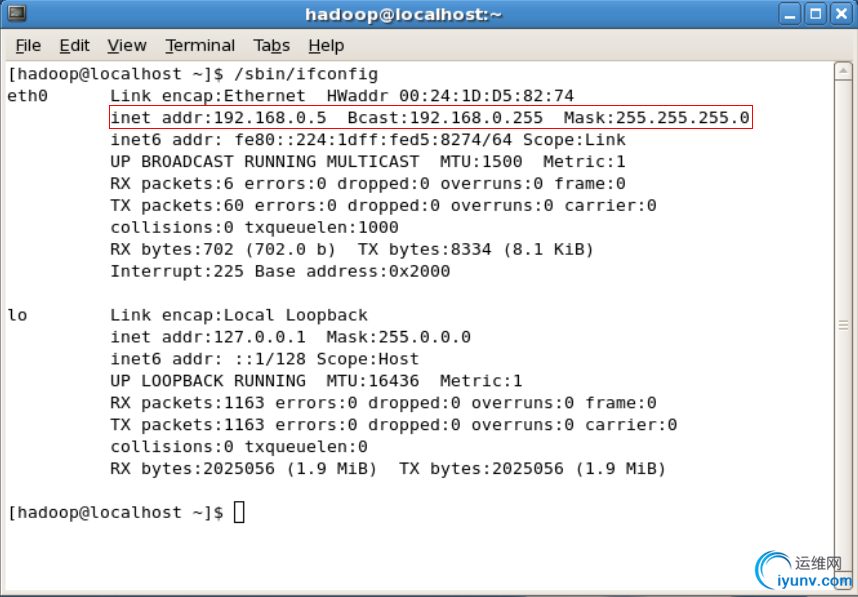The width and height of the screenshot is (858, 597).
Task: Open the Edit menu
Action: point(74,45)
